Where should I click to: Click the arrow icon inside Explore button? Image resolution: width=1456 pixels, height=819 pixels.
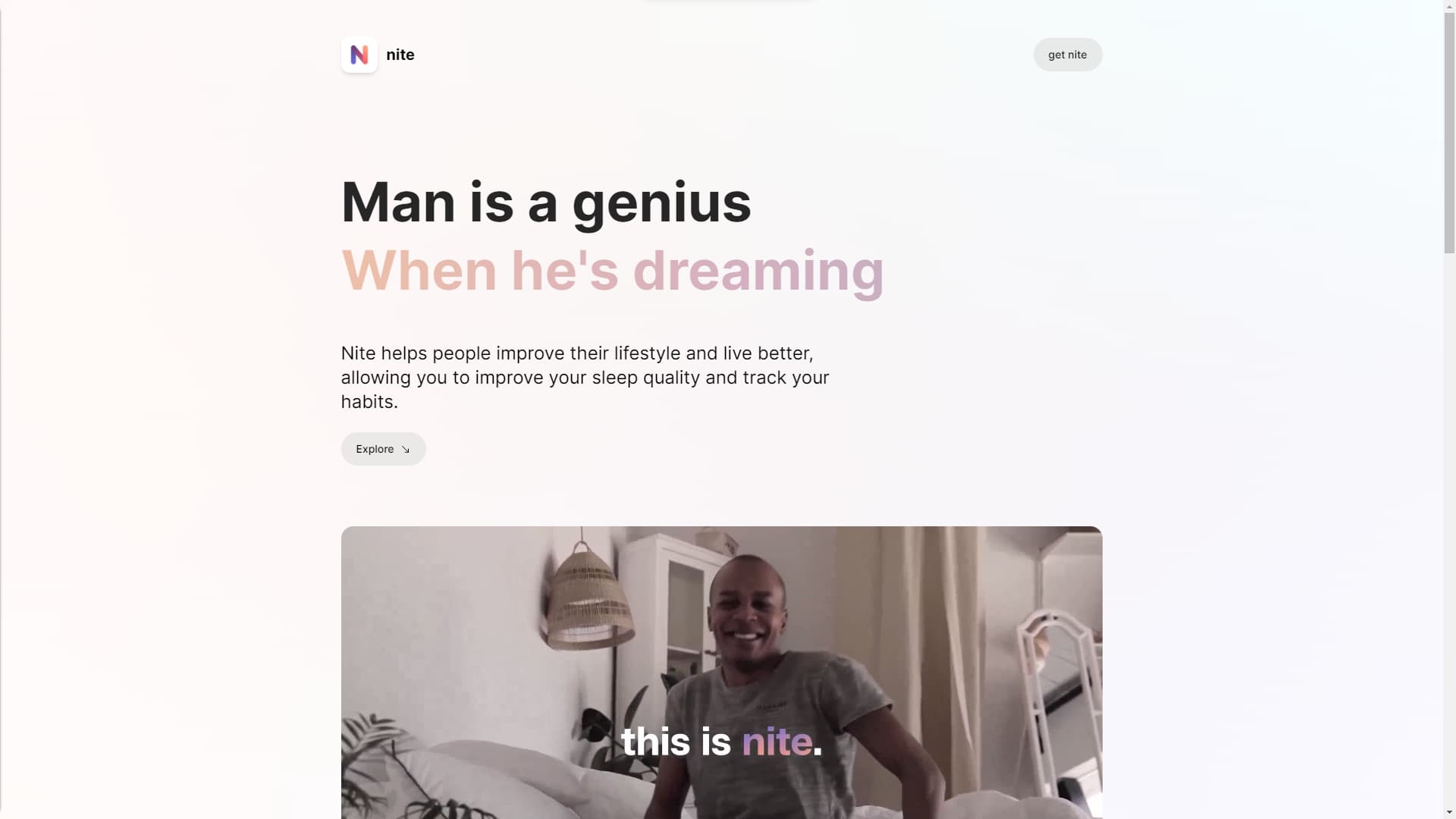pos(406,450)
